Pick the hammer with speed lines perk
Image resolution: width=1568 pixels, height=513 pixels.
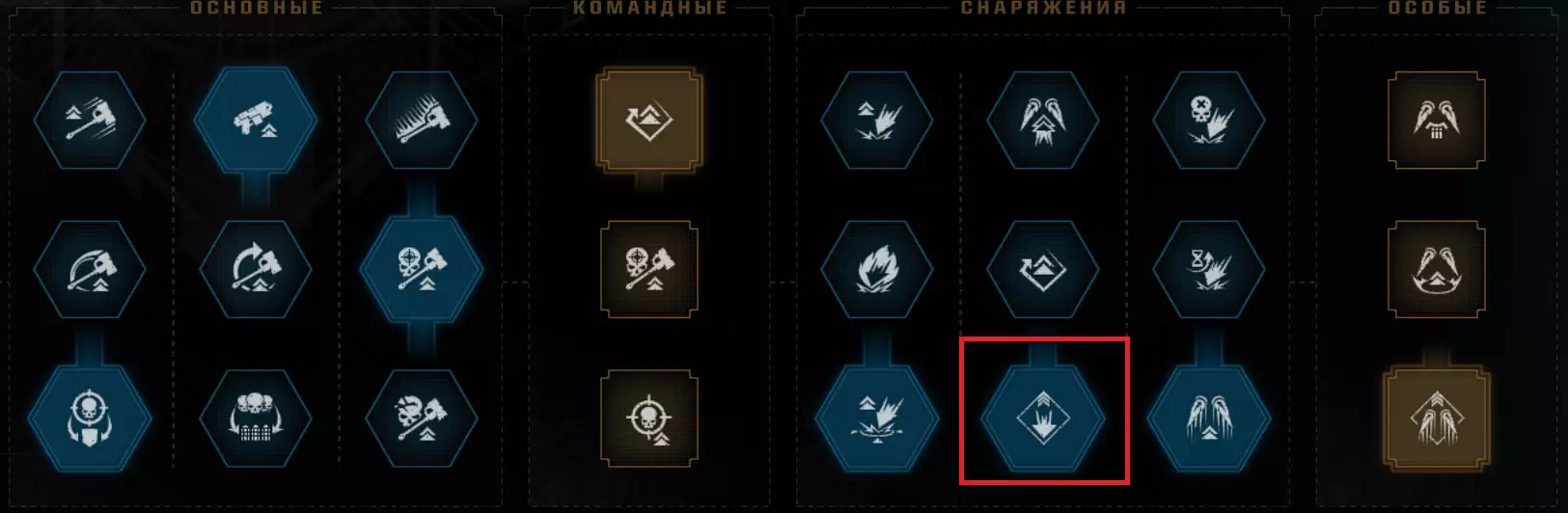coord(89,120)
